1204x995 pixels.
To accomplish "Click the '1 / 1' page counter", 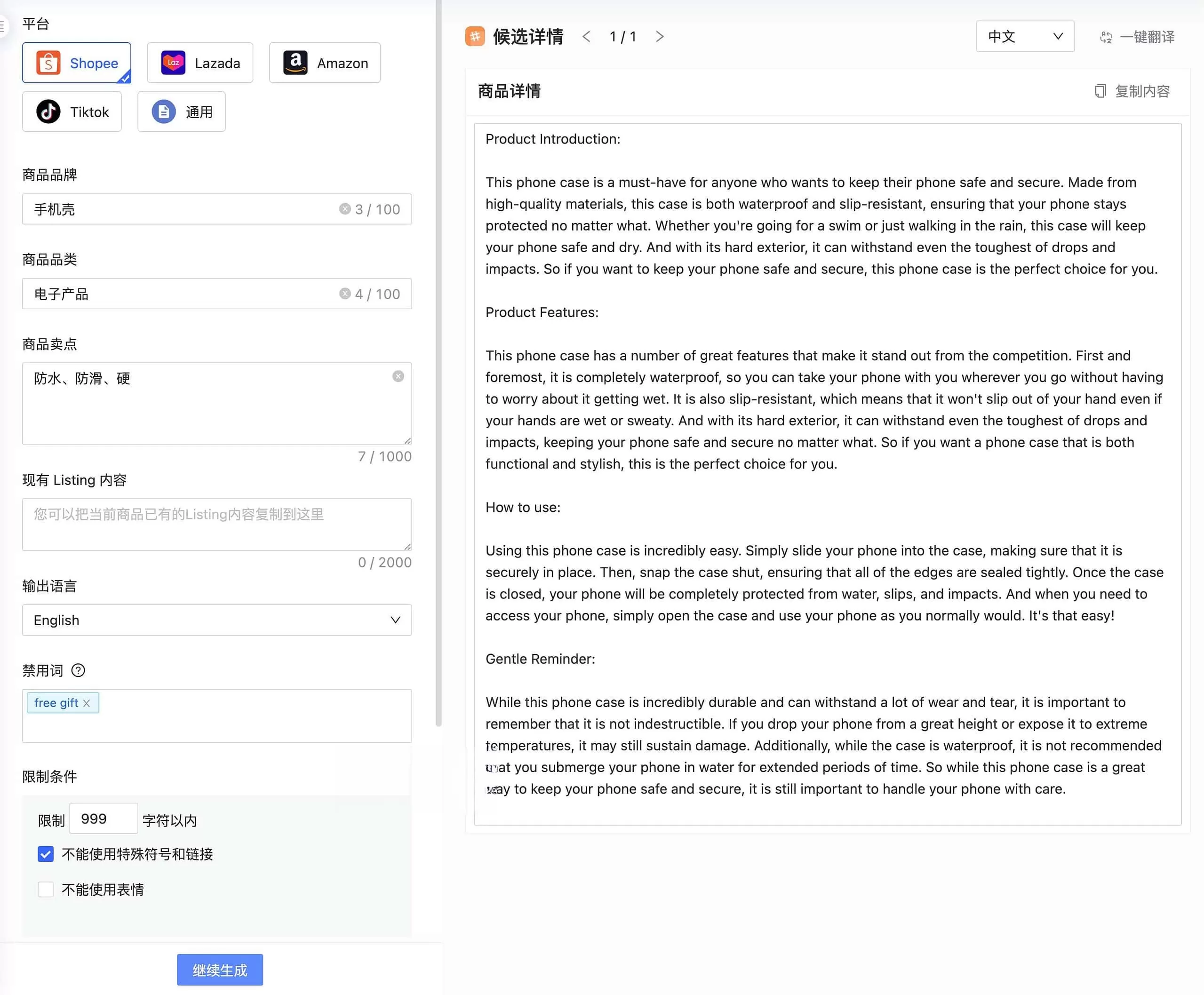I will pyautogui.click(x=623, y=37).
